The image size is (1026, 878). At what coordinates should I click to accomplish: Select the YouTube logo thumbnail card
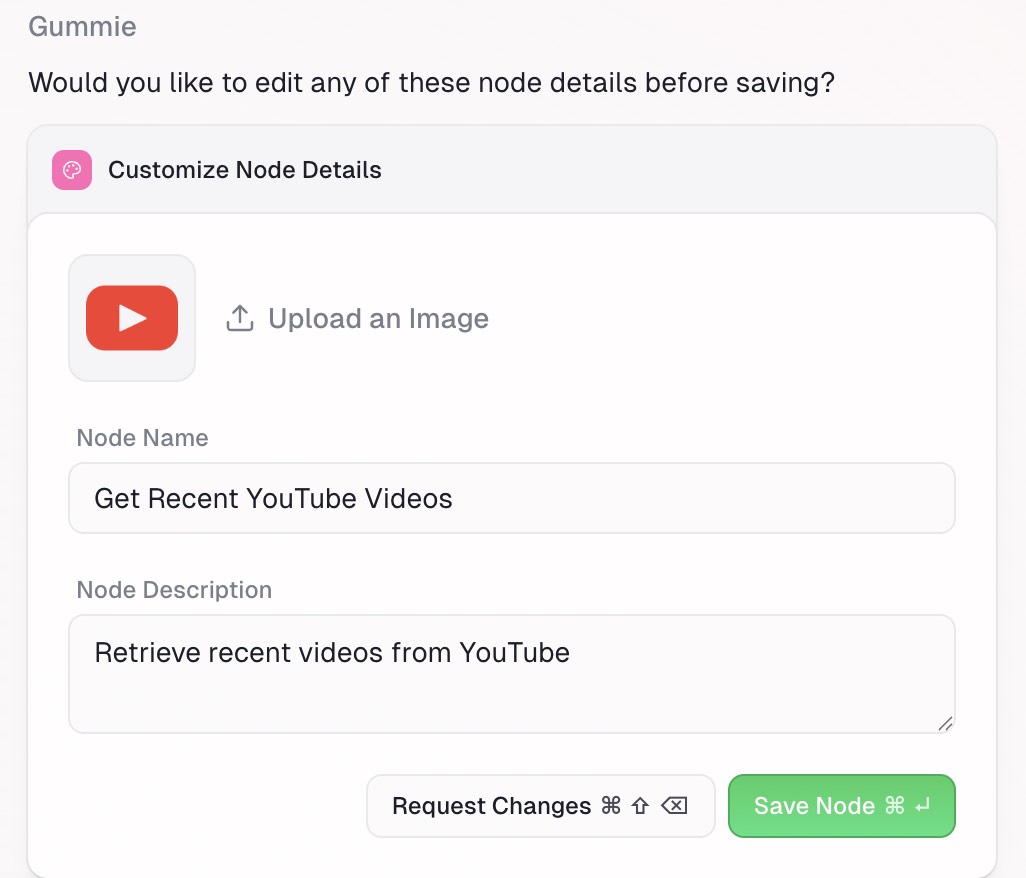[x=131, y=317]
